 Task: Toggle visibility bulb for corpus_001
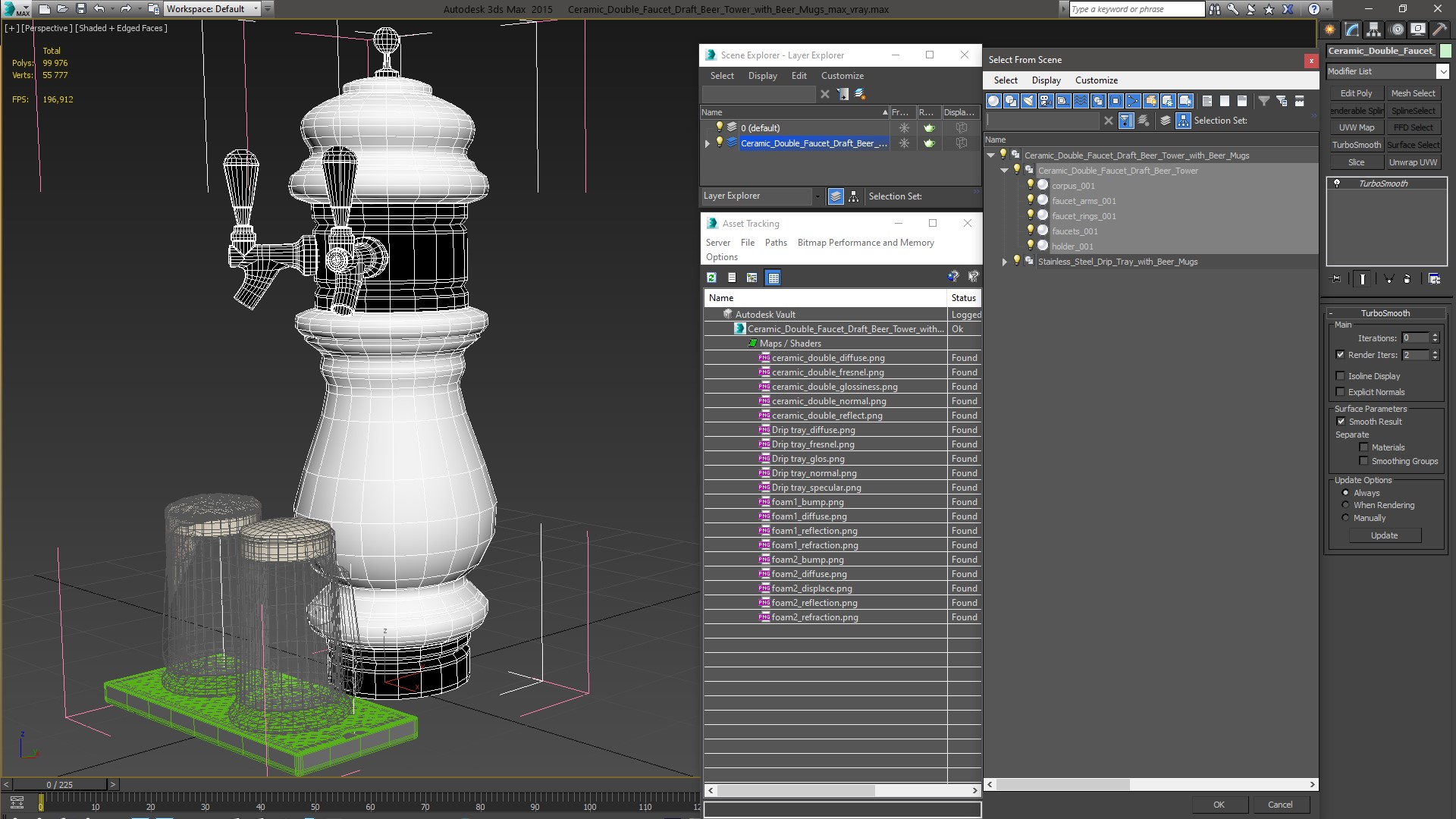tap(1030, 185)
